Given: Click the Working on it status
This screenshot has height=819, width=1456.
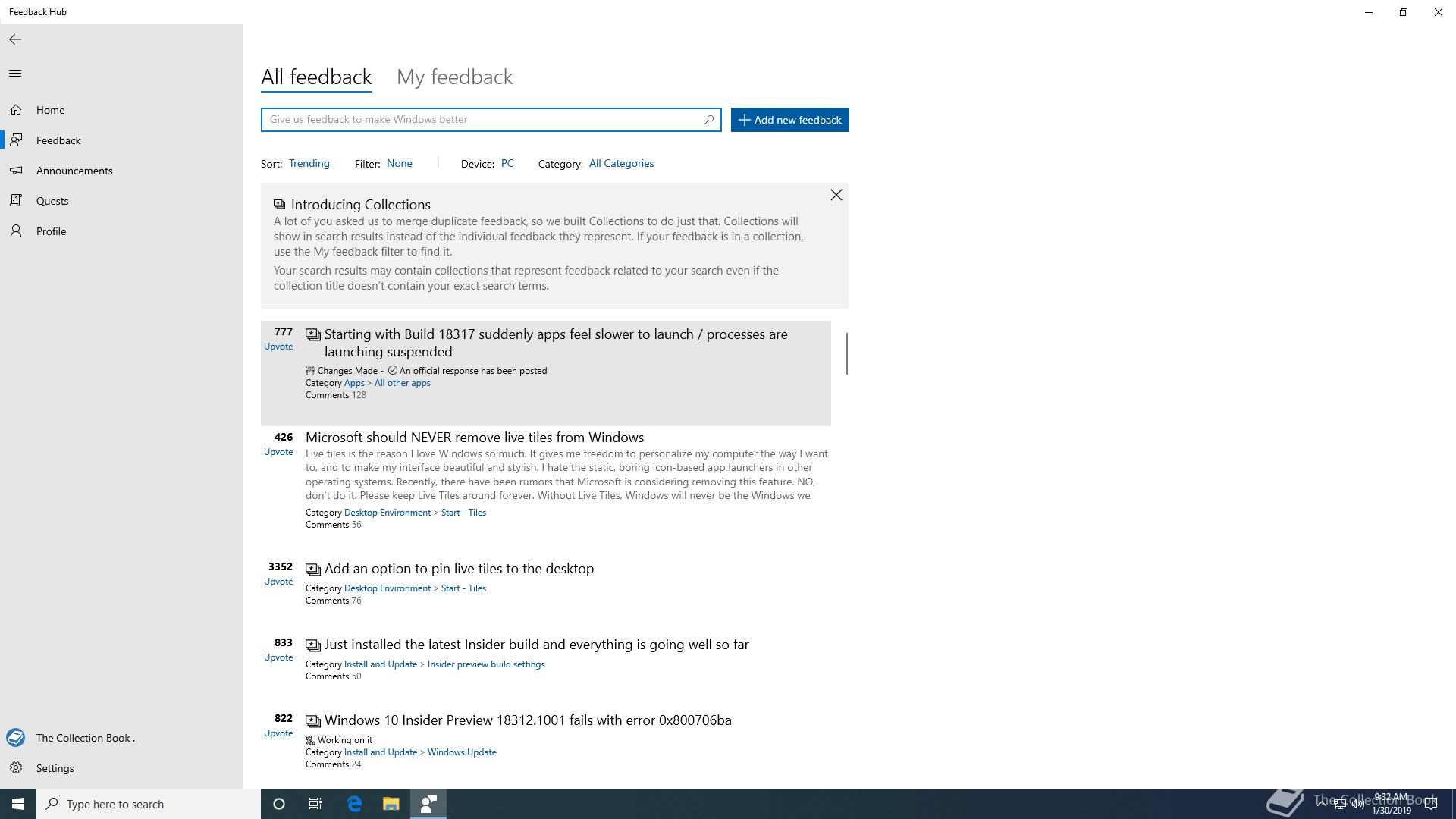Looking at the screenshot, I should [339, 740].
